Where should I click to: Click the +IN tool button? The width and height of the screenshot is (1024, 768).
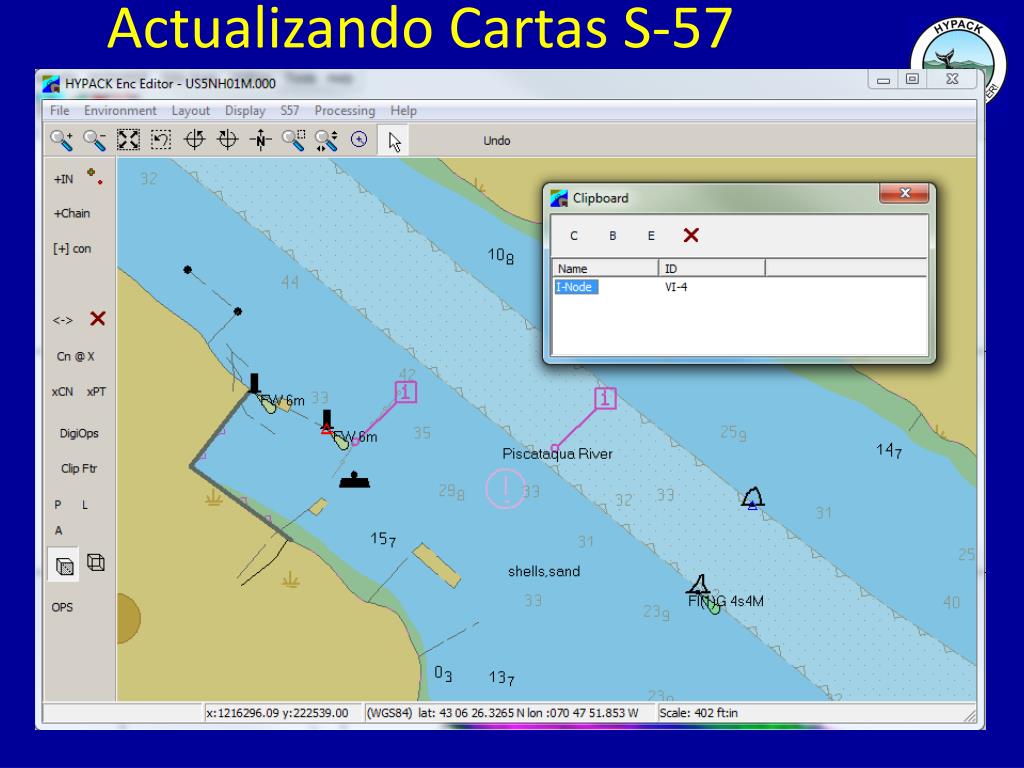point(63,179)
